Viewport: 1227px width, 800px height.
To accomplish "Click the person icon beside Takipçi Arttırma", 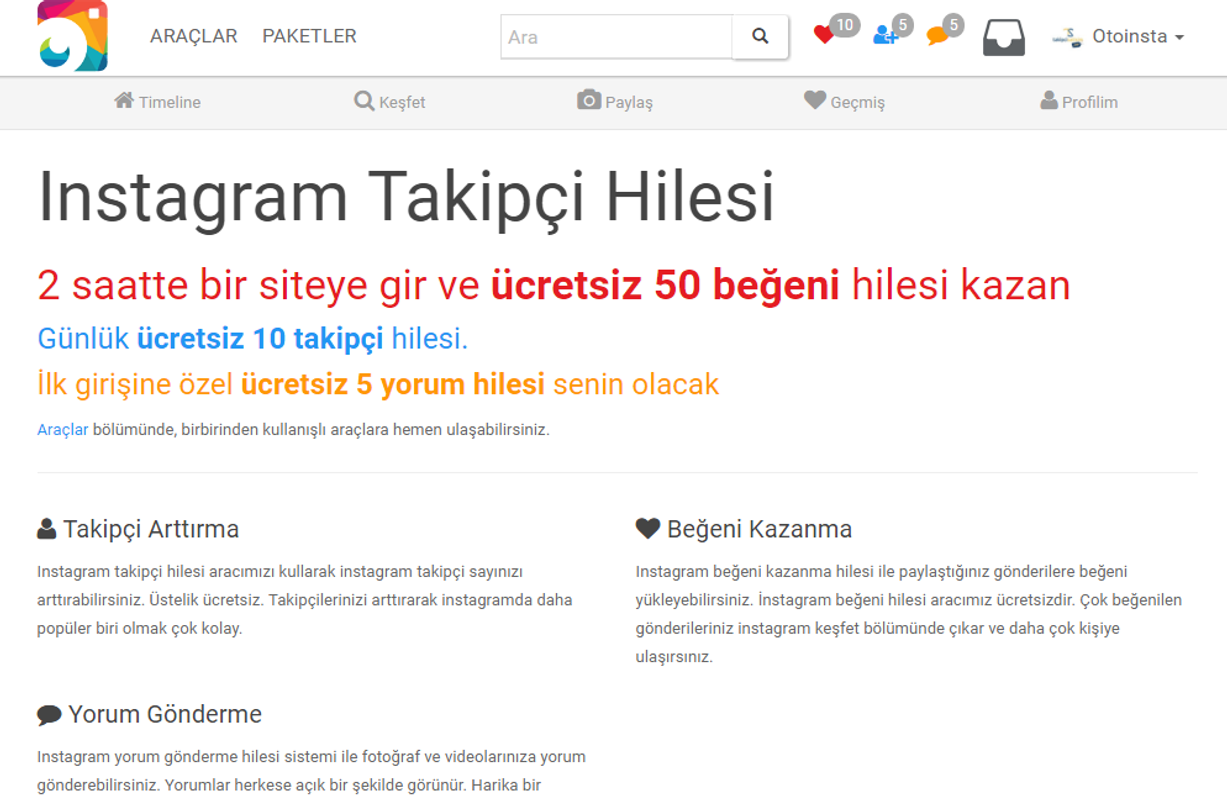I will point(46,529).
